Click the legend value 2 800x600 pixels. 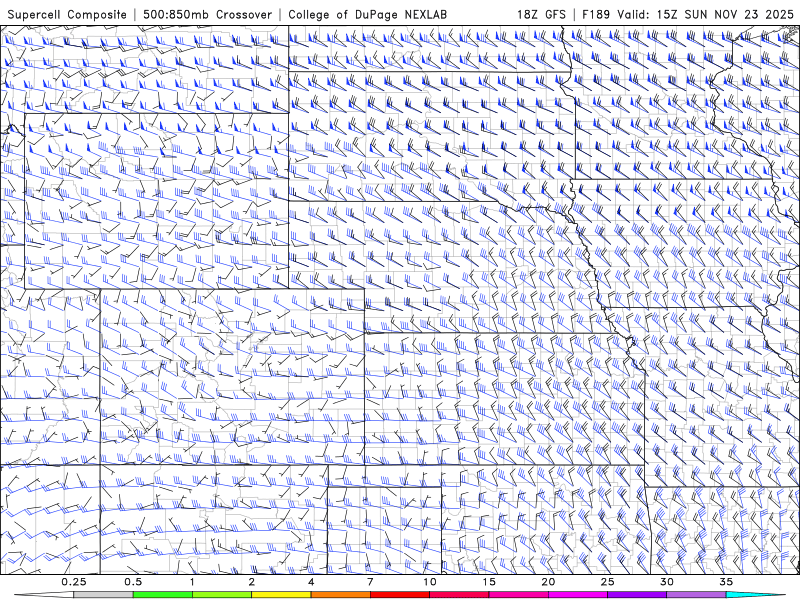coord(252,582)
